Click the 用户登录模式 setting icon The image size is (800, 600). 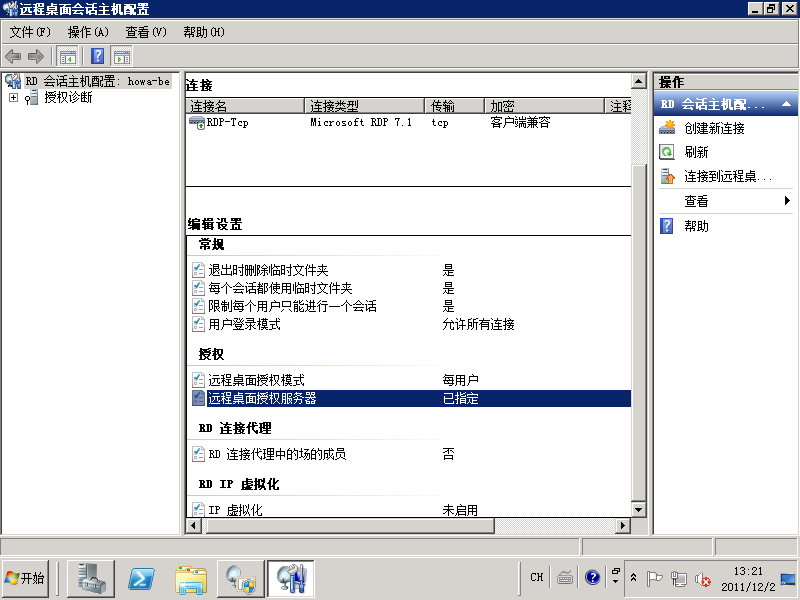coord(198,324)
